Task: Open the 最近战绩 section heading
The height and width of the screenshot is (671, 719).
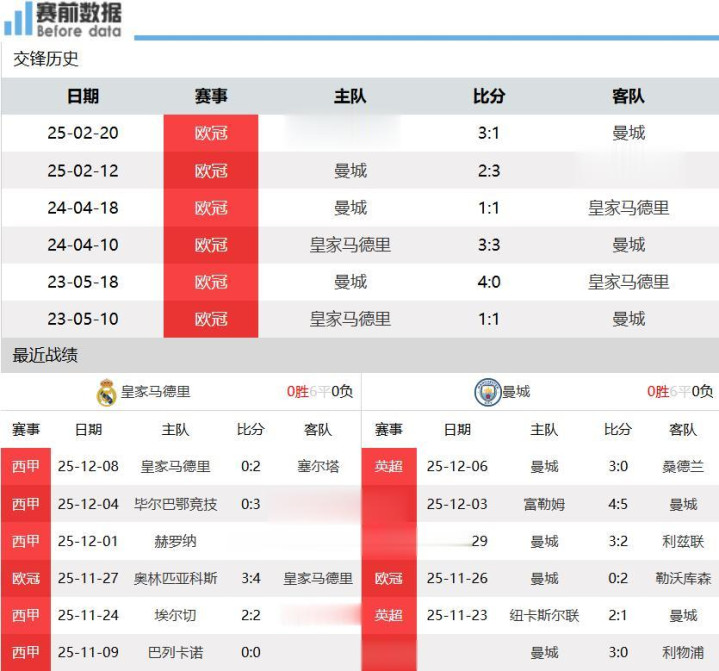Action: coord(45,355)
